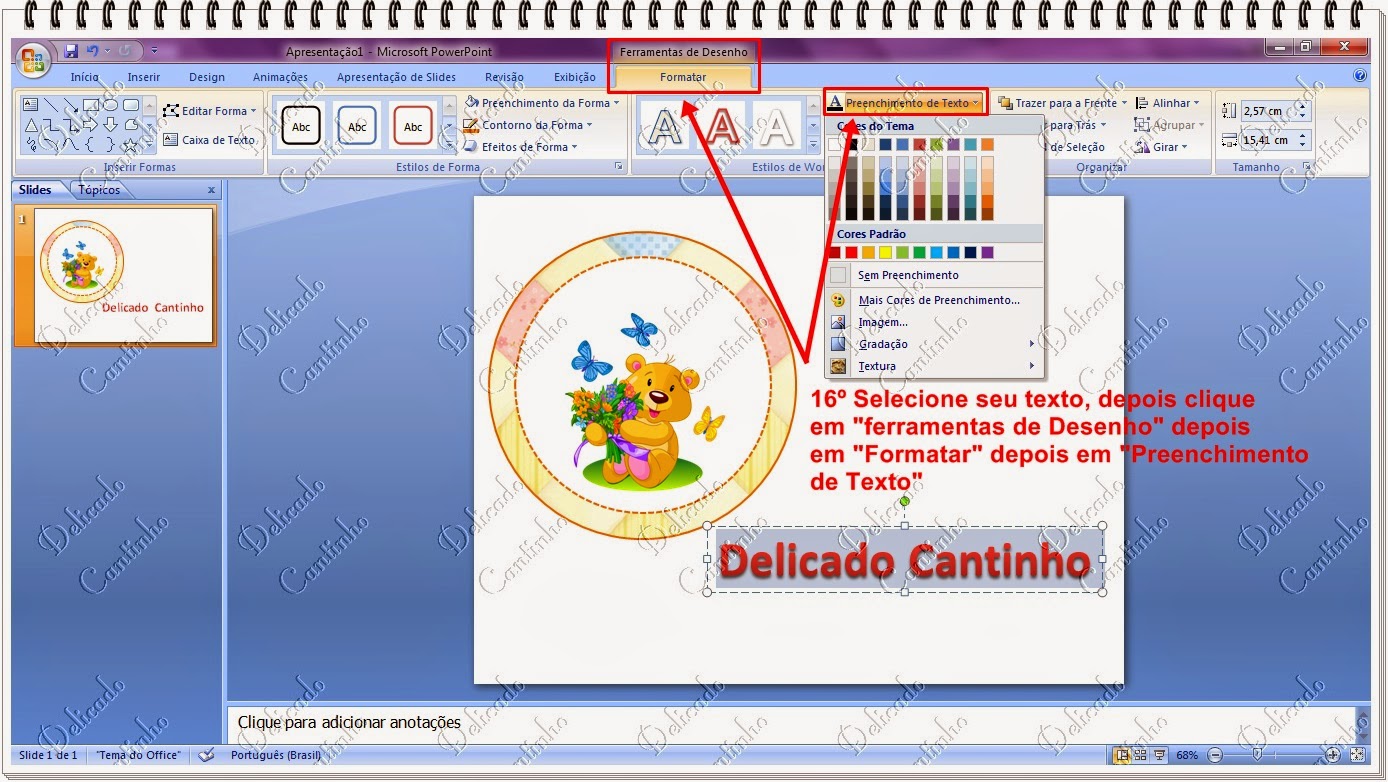The image size is (1388, 782).
Task: Open the Animações ribbon tab
Action: pos(281,77)
